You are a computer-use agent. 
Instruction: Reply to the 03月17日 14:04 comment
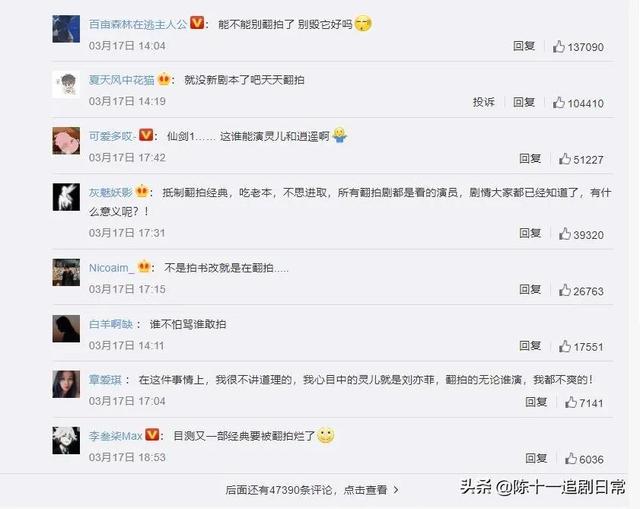(x=524, y=46)
